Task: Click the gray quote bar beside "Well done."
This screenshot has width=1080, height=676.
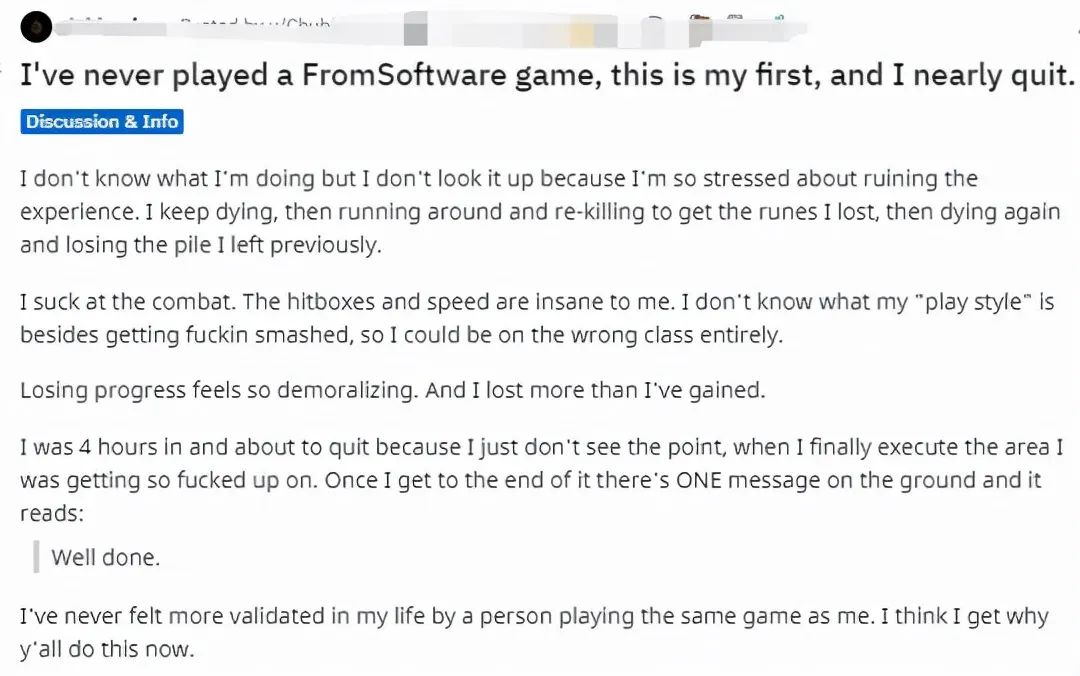Action: tap(36, 557)
